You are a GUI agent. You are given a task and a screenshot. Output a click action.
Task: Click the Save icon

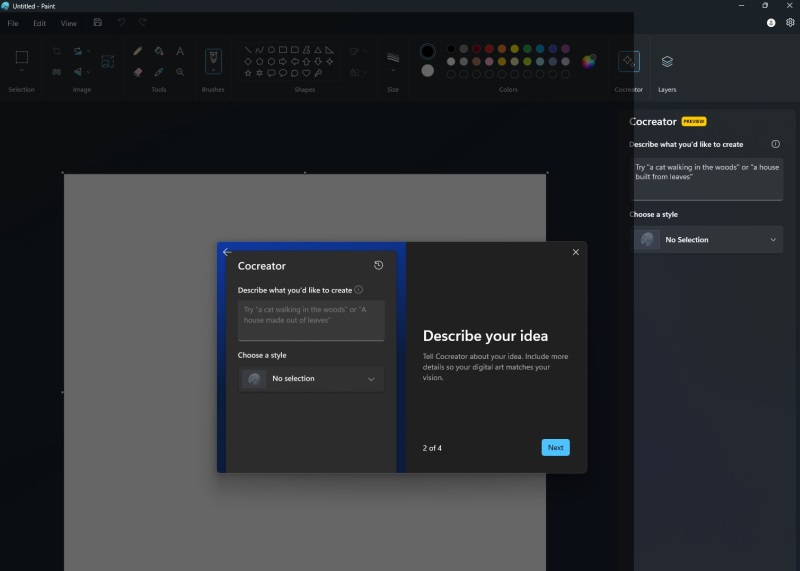point(97,22)
